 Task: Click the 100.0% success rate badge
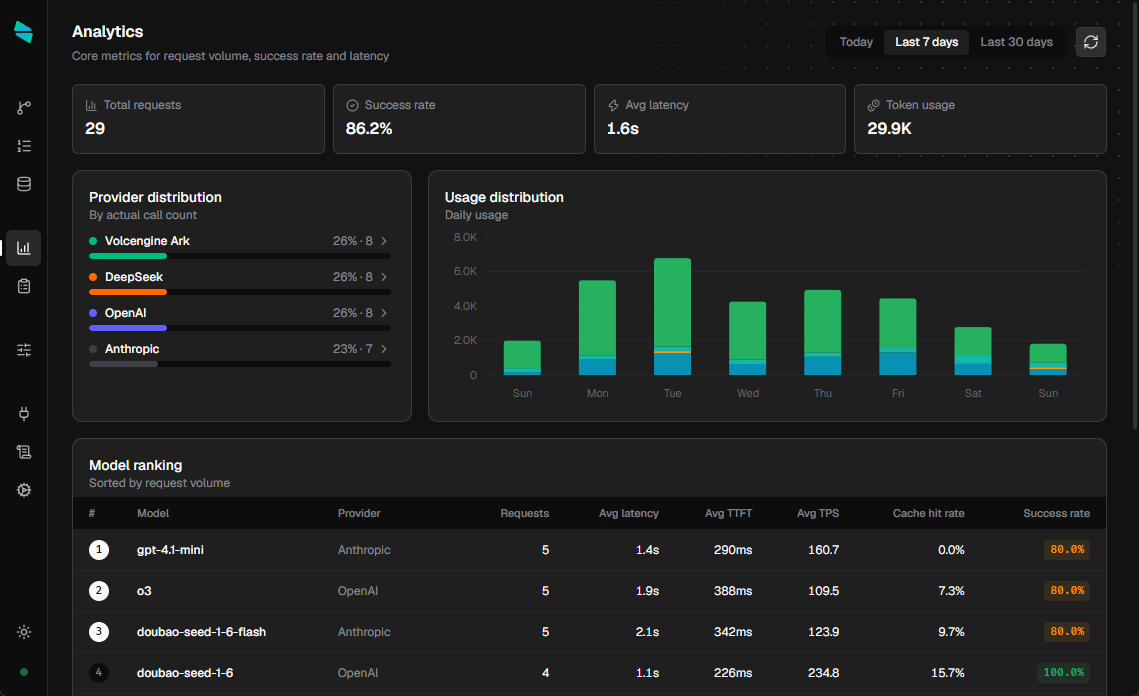click(x=1063, y=673)
